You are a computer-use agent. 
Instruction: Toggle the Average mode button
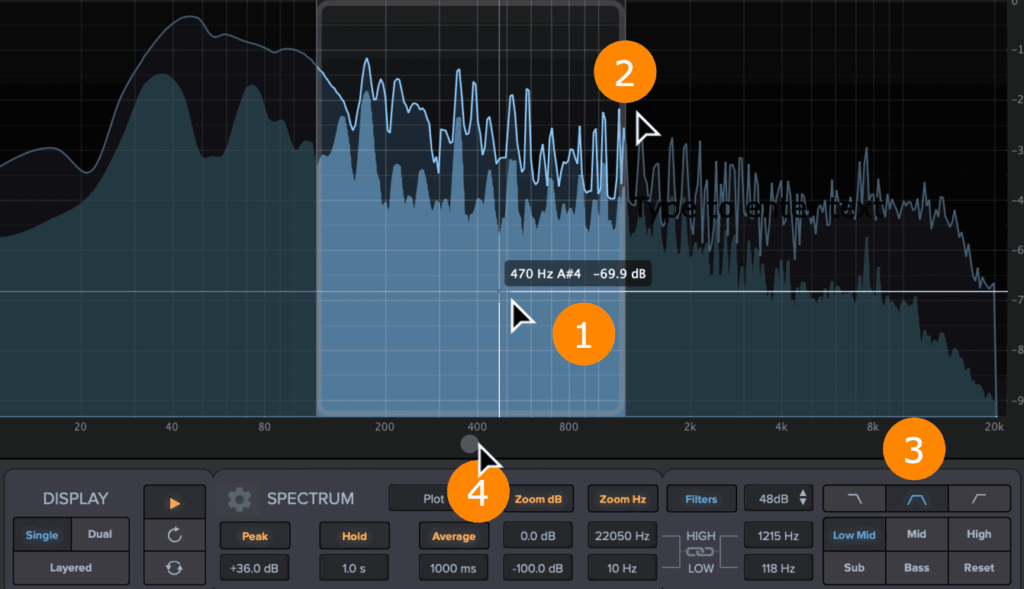point(453,536)
